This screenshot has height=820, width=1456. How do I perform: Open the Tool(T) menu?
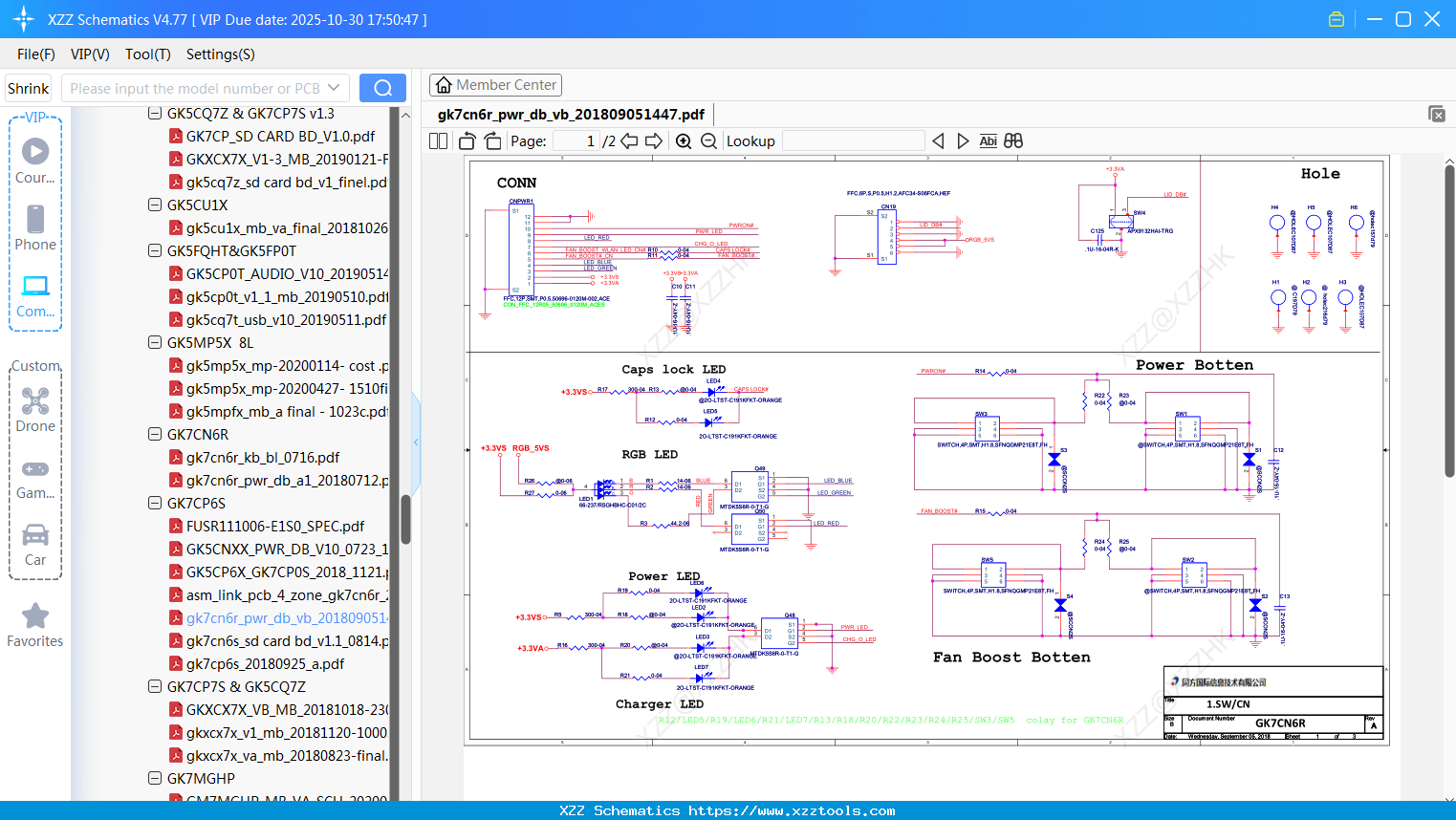(x=147, y=54)
